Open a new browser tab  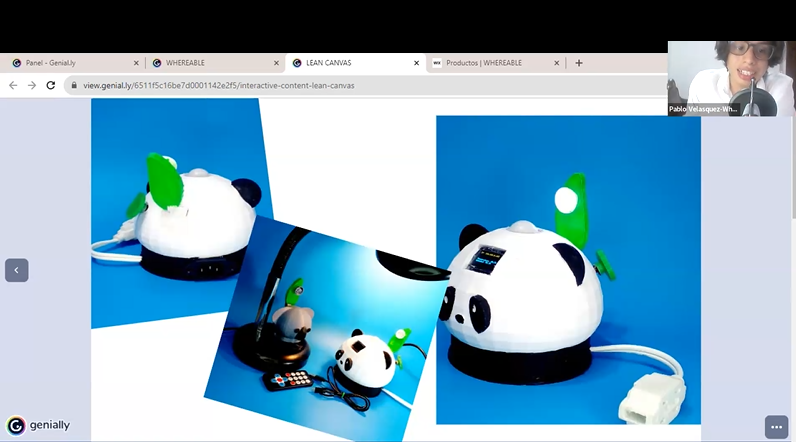[579, 63]
